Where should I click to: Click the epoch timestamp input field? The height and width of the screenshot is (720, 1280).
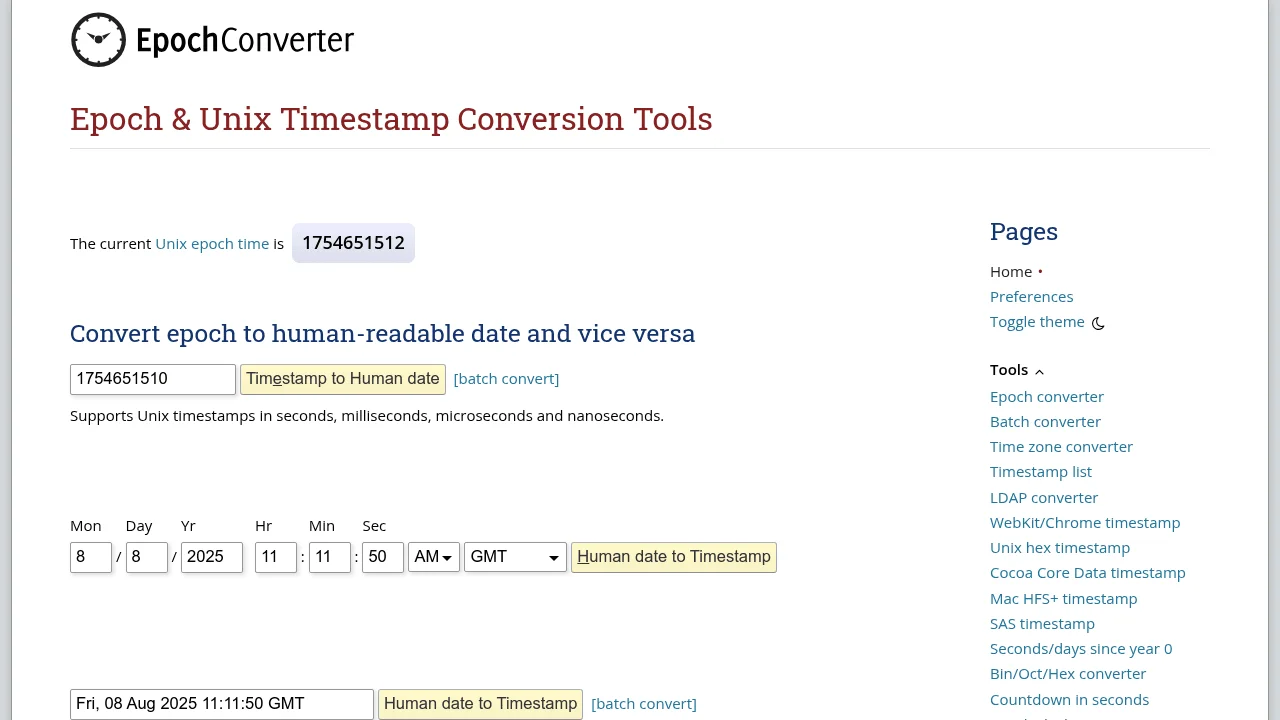(152, 379)
